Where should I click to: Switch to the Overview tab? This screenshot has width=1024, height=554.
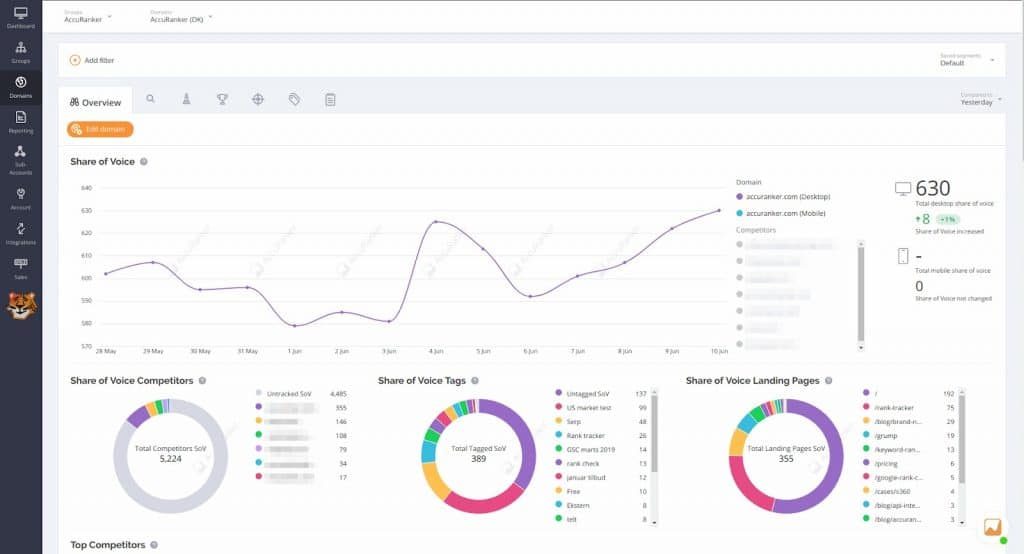coord(96,102)
